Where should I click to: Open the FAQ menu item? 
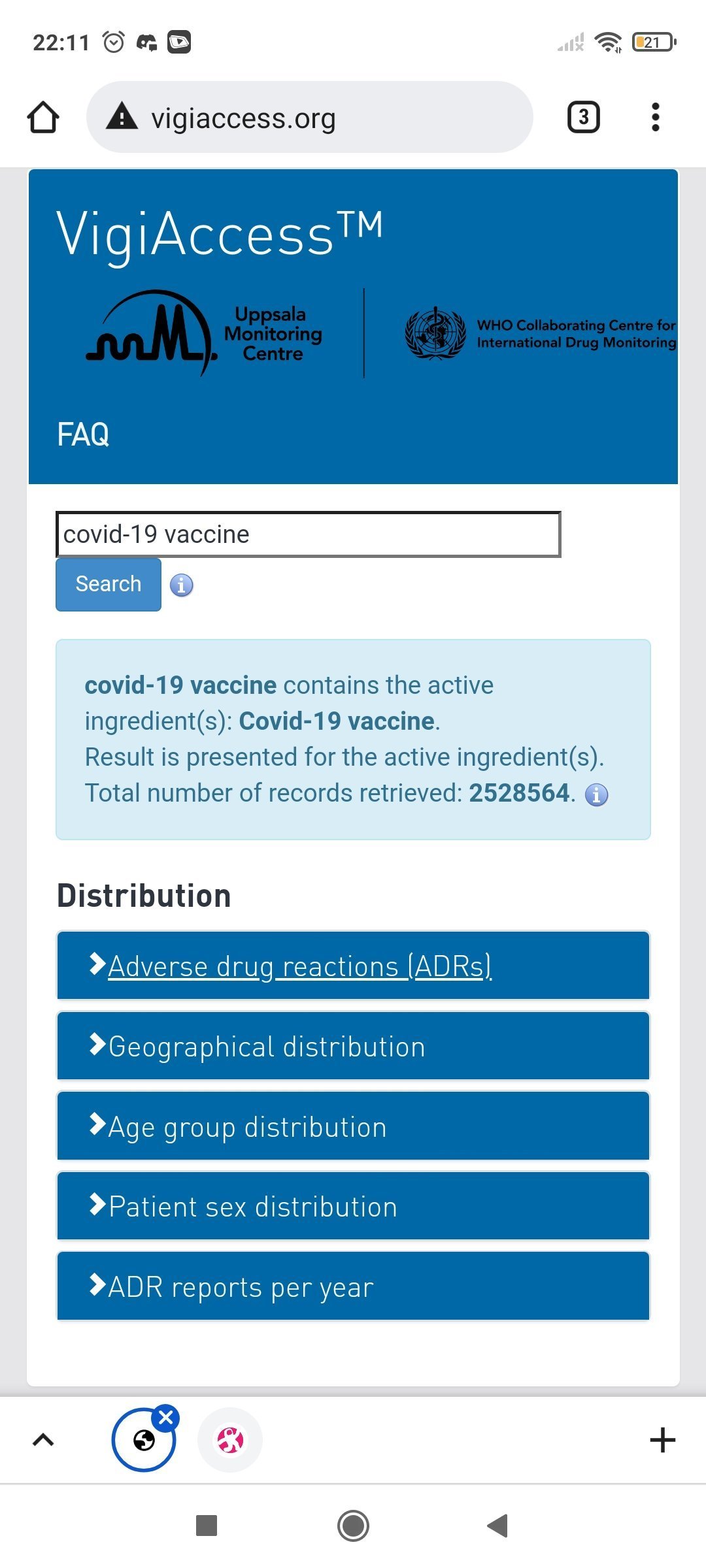click(x=83, y=434)
